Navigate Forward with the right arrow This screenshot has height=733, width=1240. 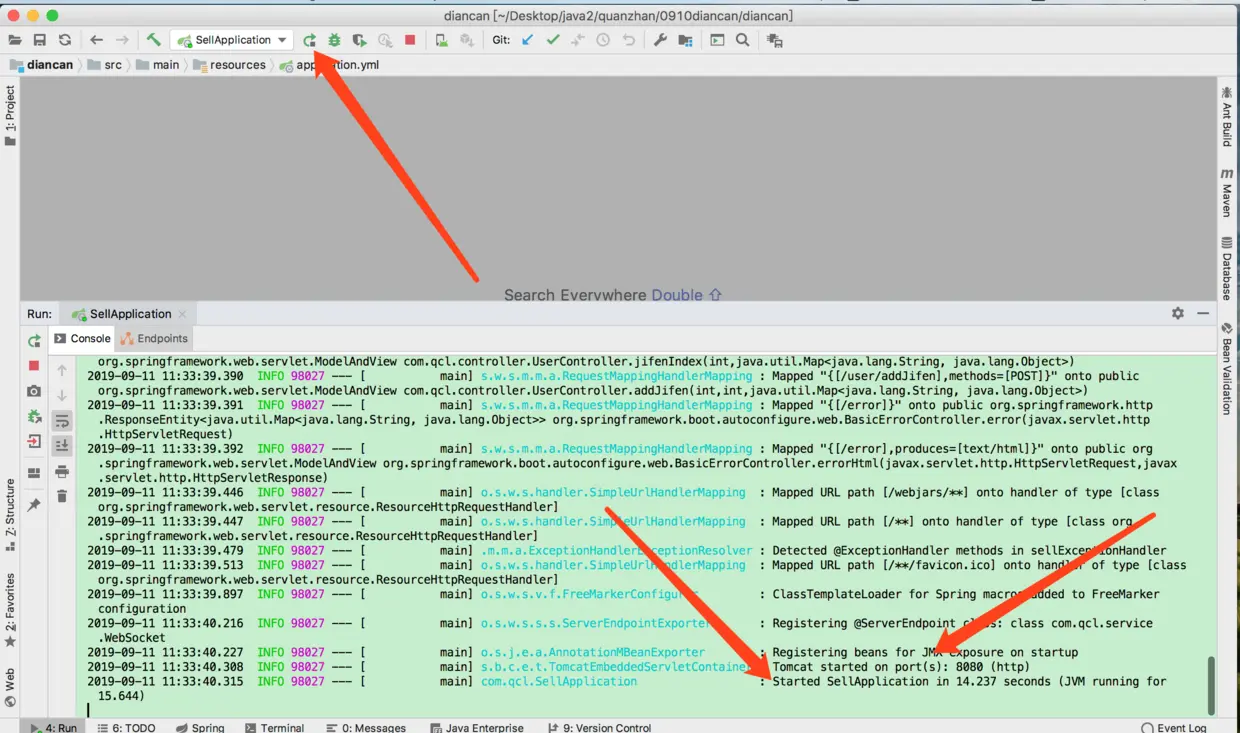coord(122,40)
